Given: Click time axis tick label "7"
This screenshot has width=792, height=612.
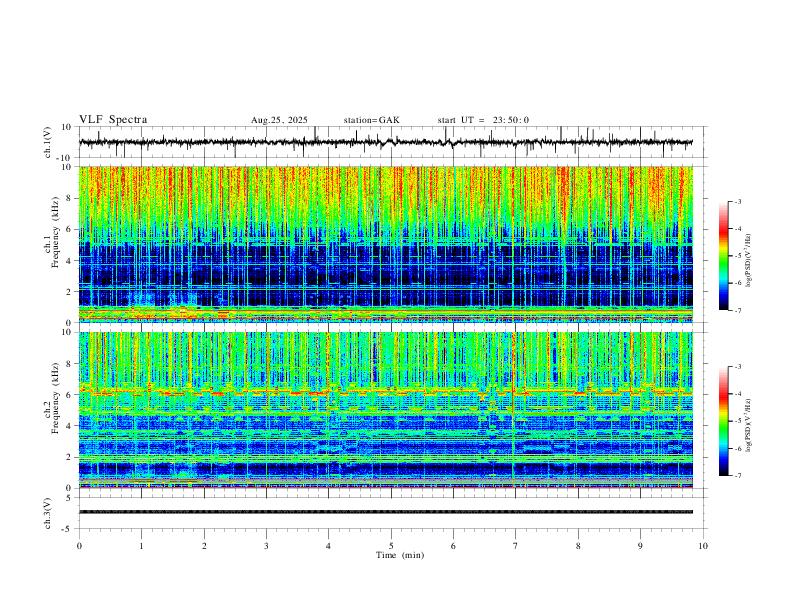Looking at the screenshot, I should pyautogui.click(x=516, y=546).
